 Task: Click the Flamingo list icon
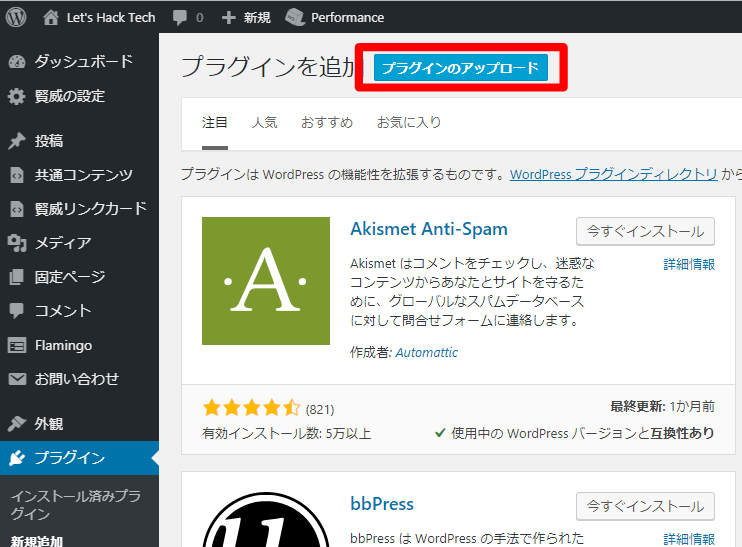point(17,345)
